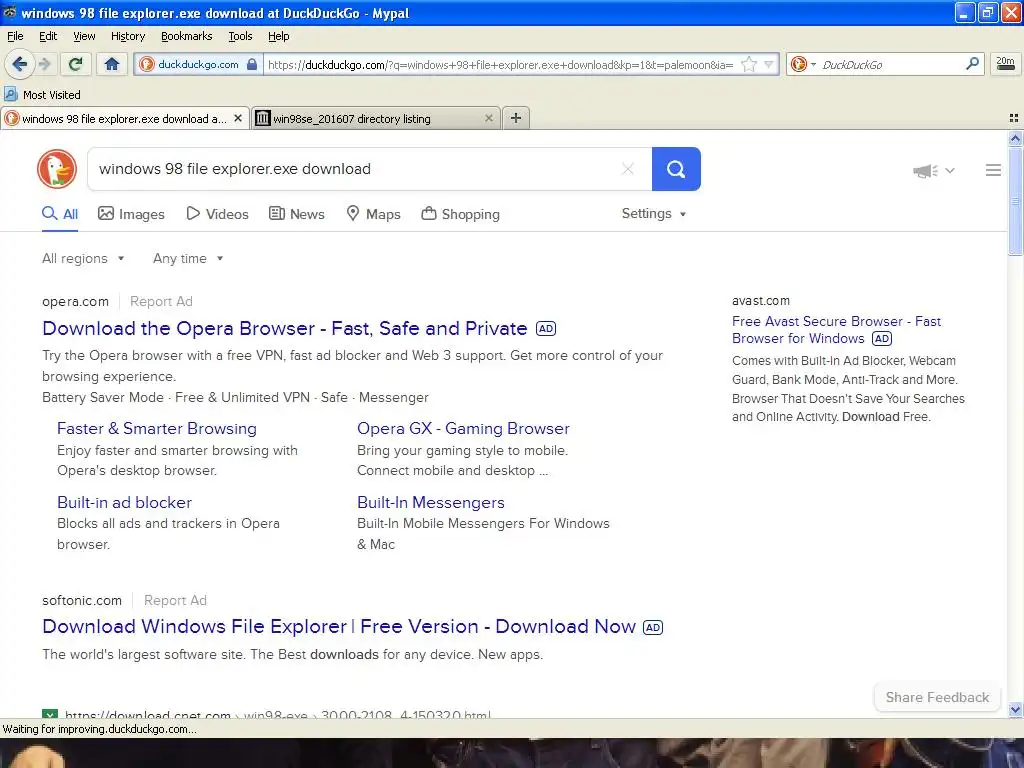Open the History menu
This screenshot has width=1024, height=768.
point(128,36)
